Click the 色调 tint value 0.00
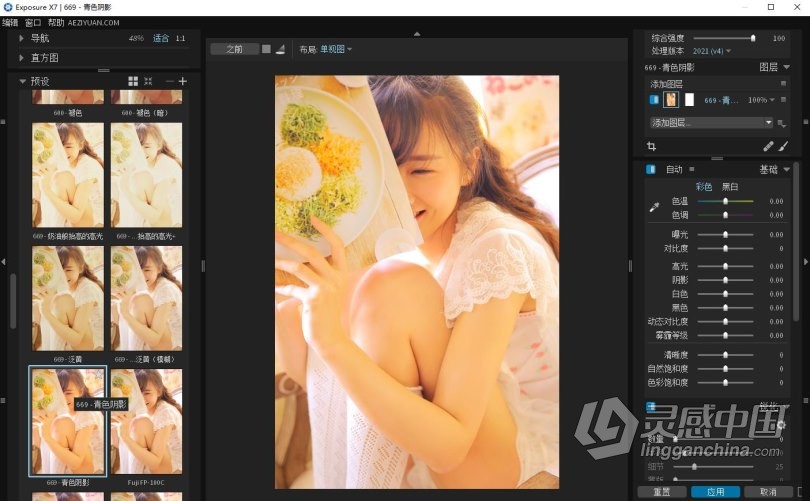 (776, 215)
